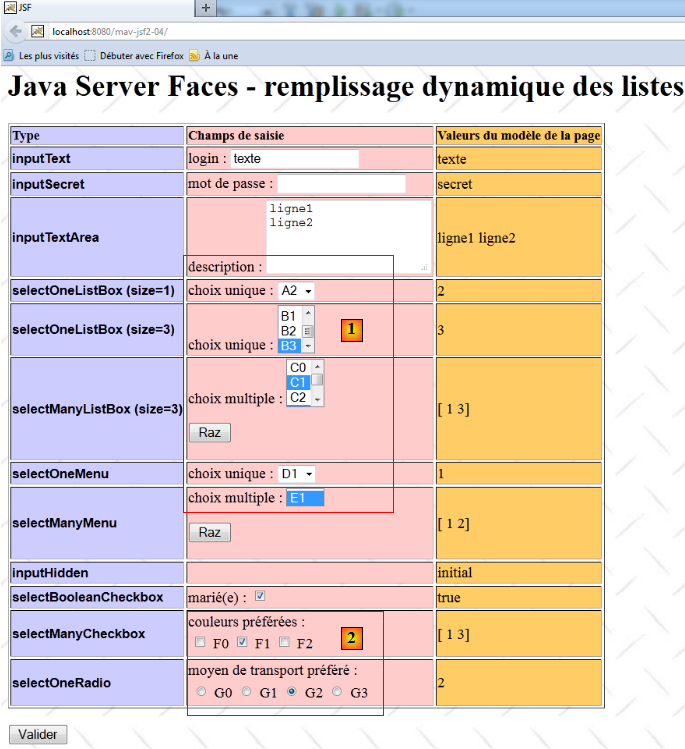Toggle the marié(e) checkbox

pos(260,597)
